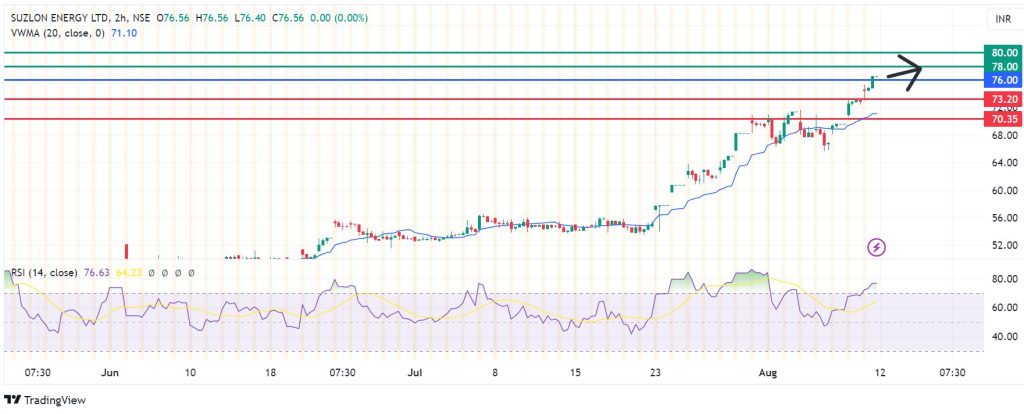Image resolution: width=1024 pixels, height=414 pixels.
Task: Click the 68.00 price axis label
Action: [1004, 135]
